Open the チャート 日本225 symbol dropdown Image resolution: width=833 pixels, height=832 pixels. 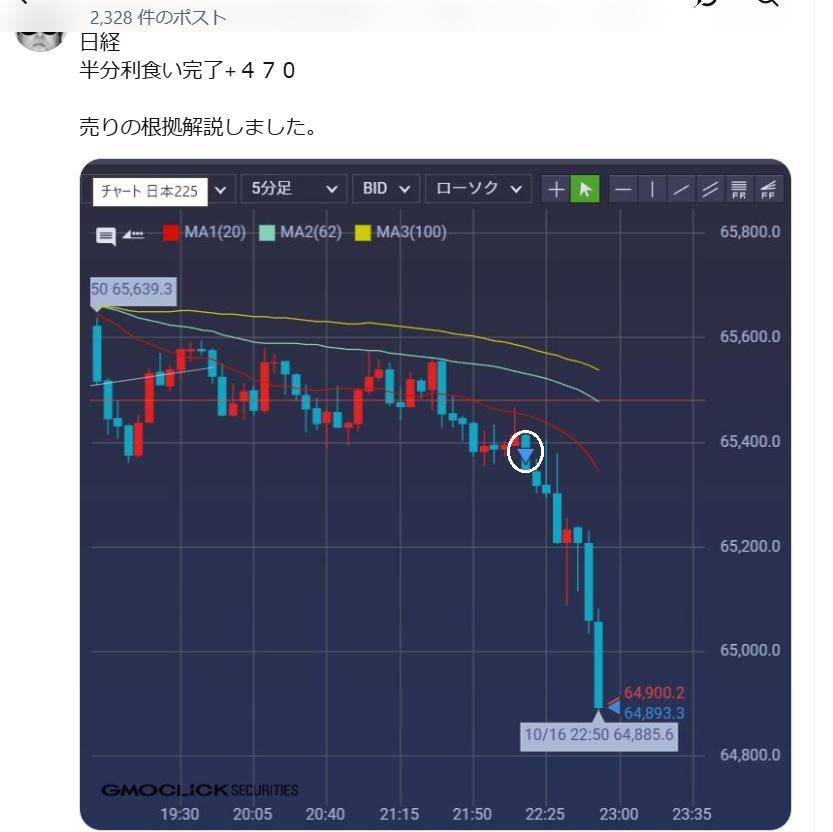[162, 191]
